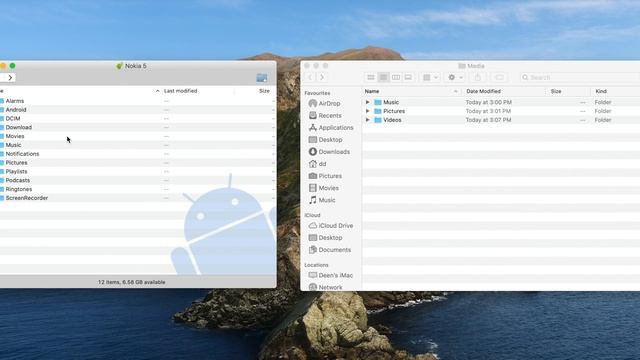640x360 pixels.
Task: Open Desktop under iCloud in sidebar
Action: (x=325, y=238)
